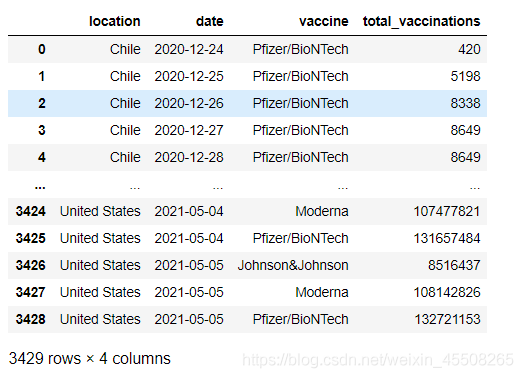Click the total_vaccinations value 107477821

tap(447, 212)
